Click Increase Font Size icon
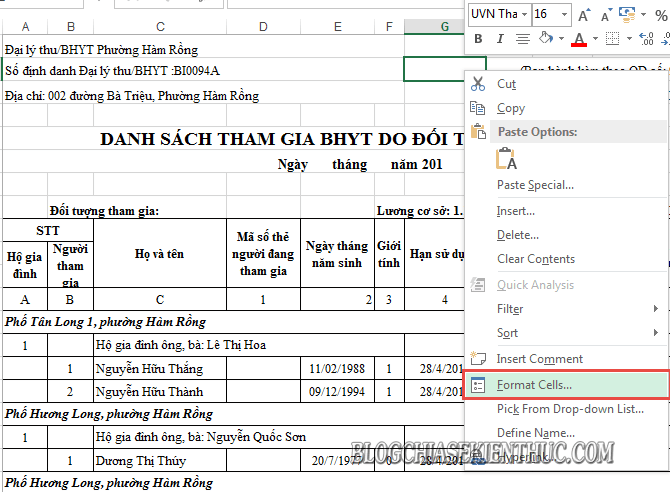This screenshot has height=492, width=670. tap(584, 15)
